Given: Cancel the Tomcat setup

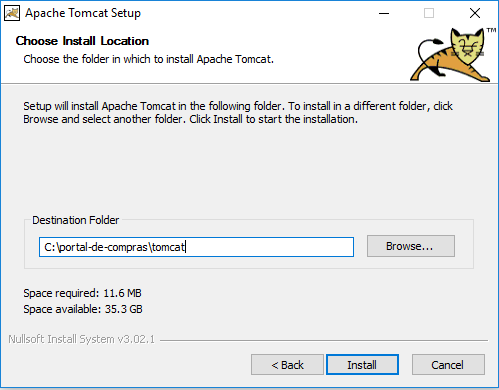Looking at the screenshot, I should click(448, 365).
